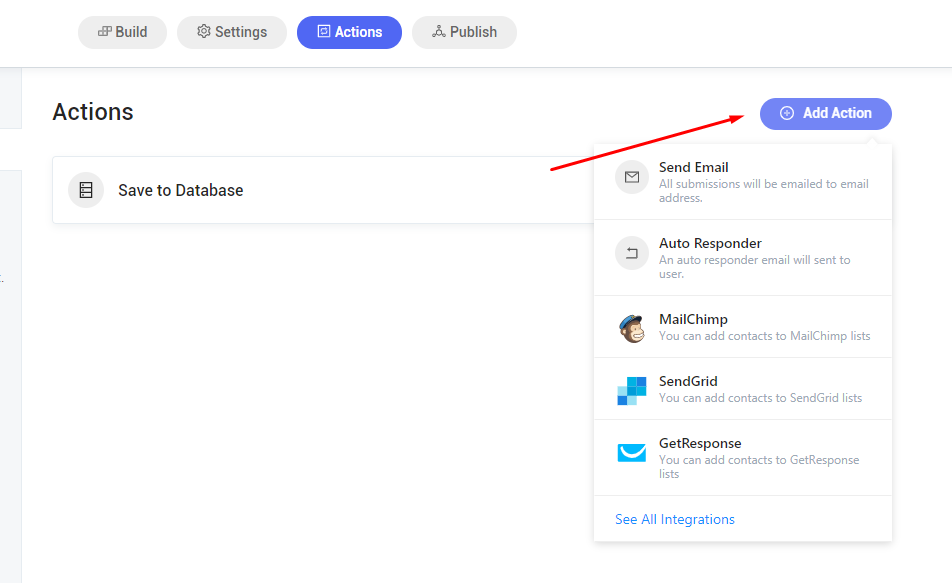952x583 pixels.
Task: Click 'You can add contacts to GetResponse lists'
Action: click(x=759, y=466)
